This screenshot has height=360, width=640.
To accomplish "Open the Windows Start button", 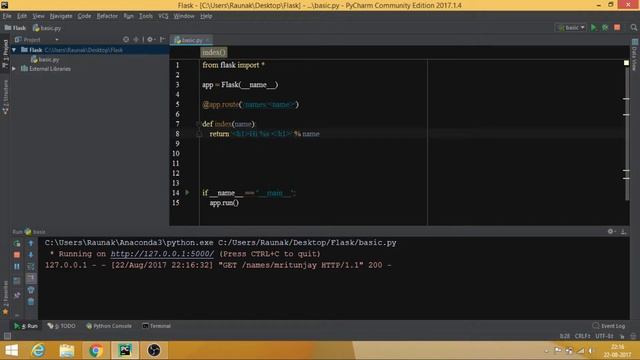I will tap(11, 351).
